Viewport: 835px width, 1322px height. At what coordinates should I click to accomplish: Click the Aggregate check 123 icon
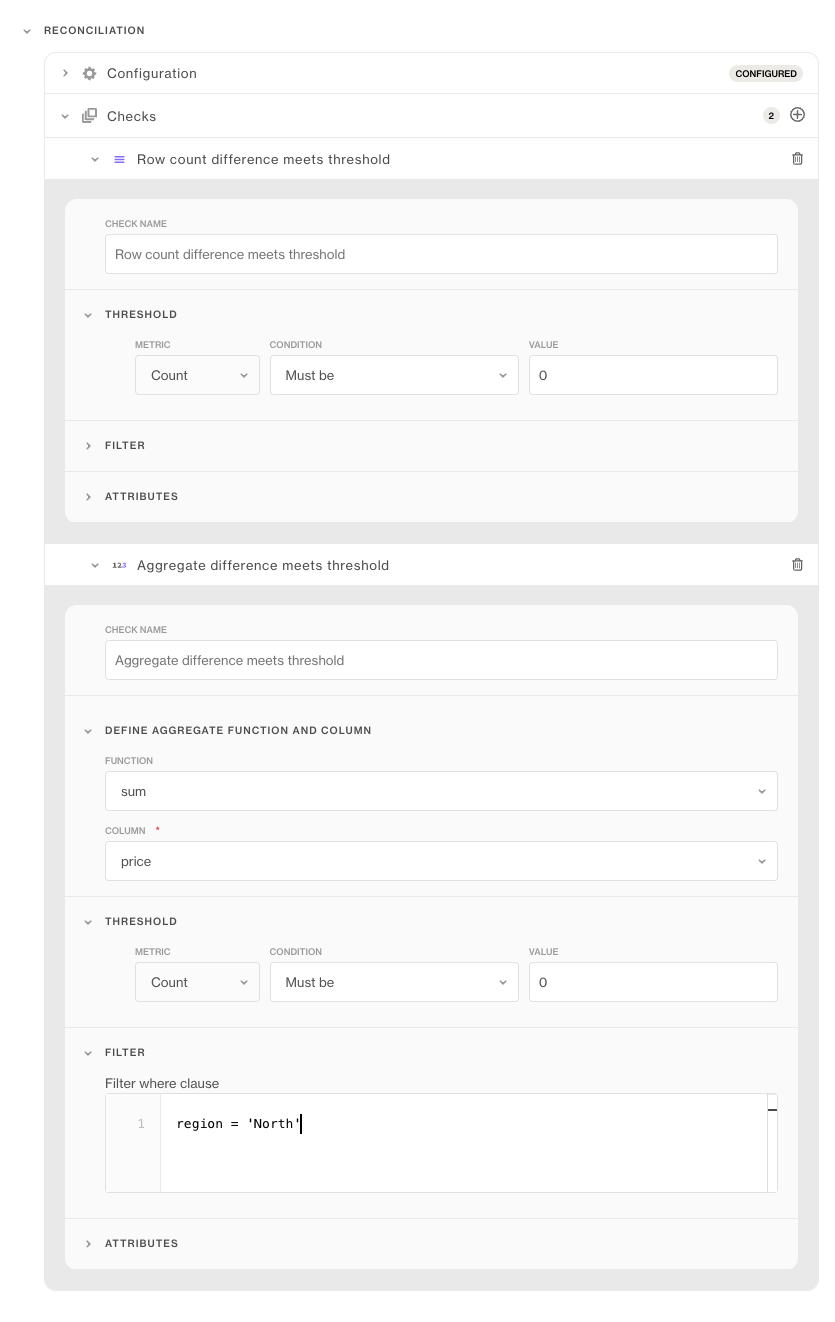coord(119,565)
